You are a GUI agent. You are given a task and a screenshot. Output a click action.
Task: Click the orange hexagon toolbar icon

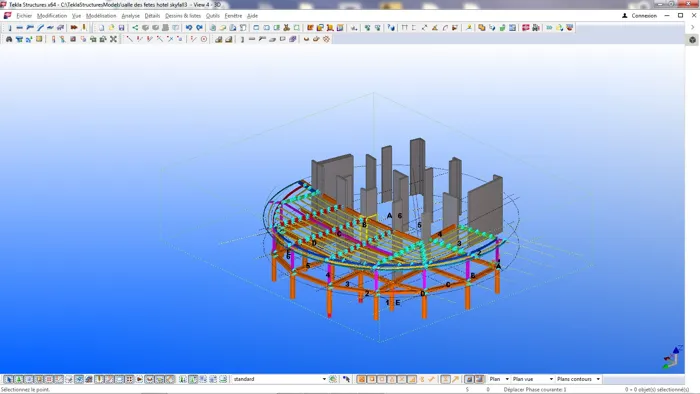coord(326,39)
